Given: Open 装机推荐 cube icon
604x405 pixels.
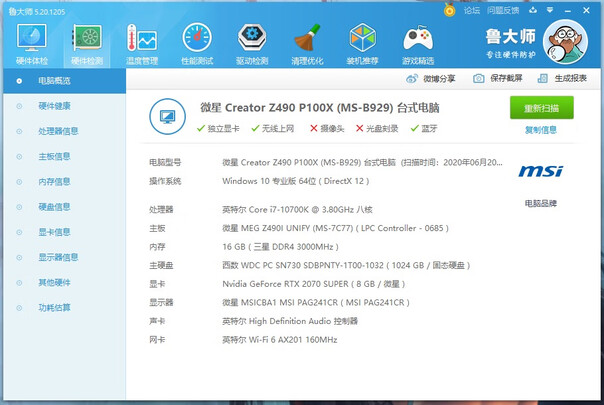Looking at the screenshot, I should [x=362, y=42].
